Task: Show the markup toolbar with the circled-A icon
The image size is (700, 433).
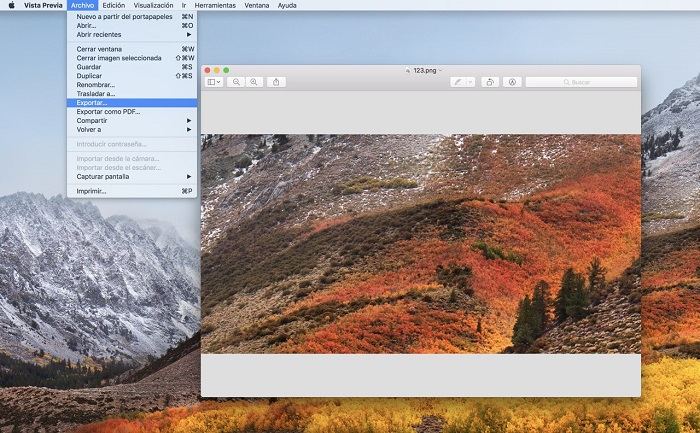Action: [513, 82]
